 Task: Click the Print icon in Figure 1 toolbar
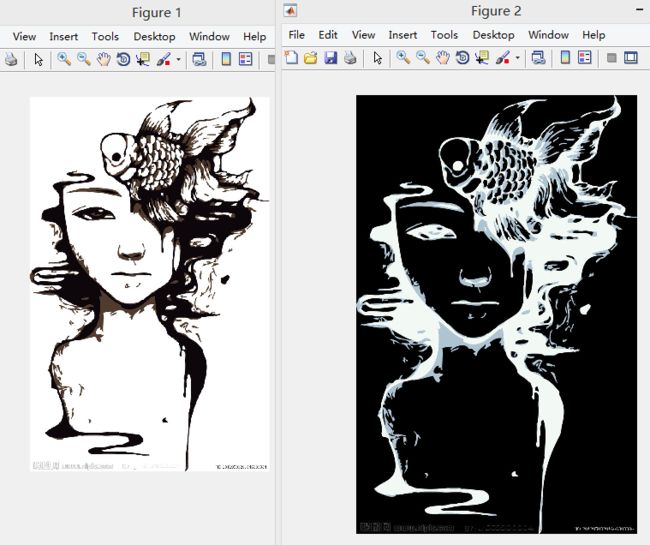coord(10,59)
